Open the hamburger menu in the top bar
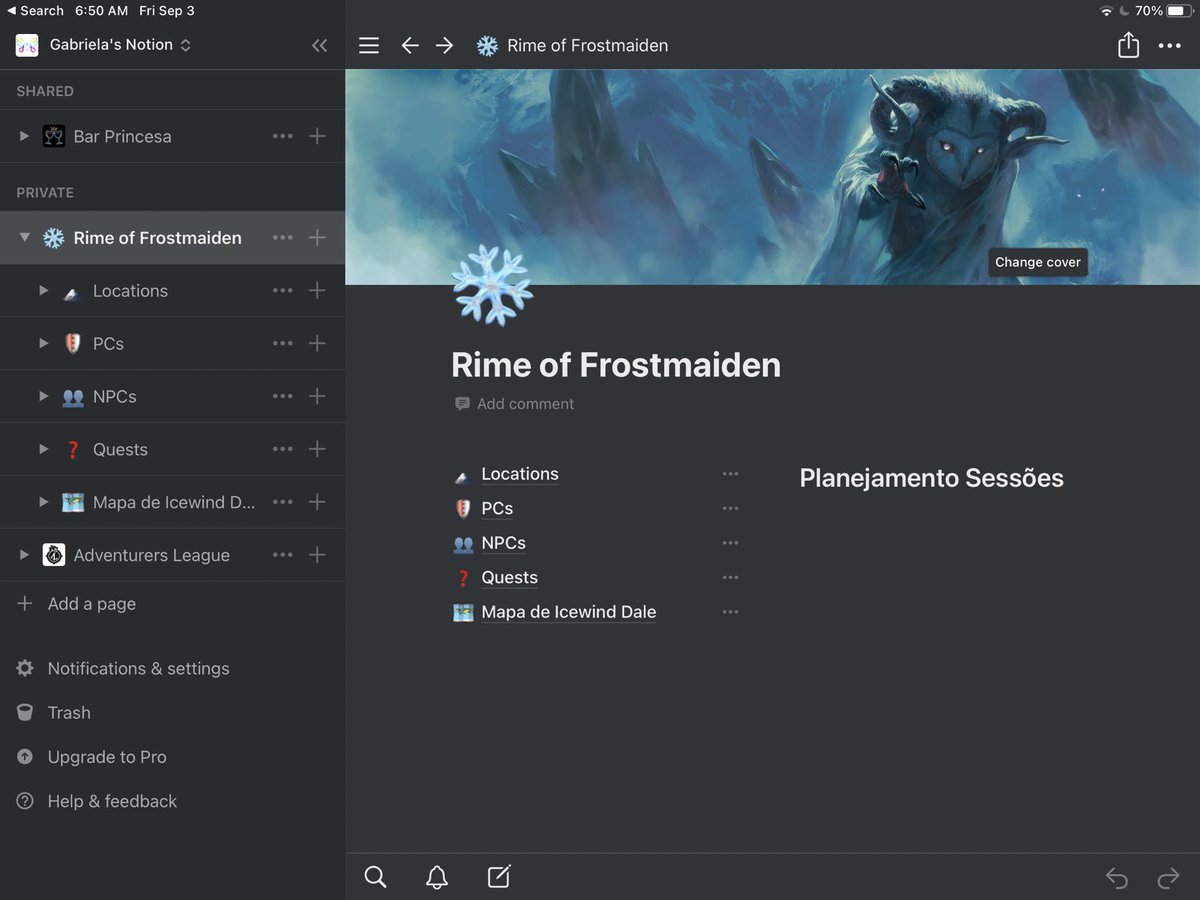Screen dimensions: 1200x900 point(369,45)
